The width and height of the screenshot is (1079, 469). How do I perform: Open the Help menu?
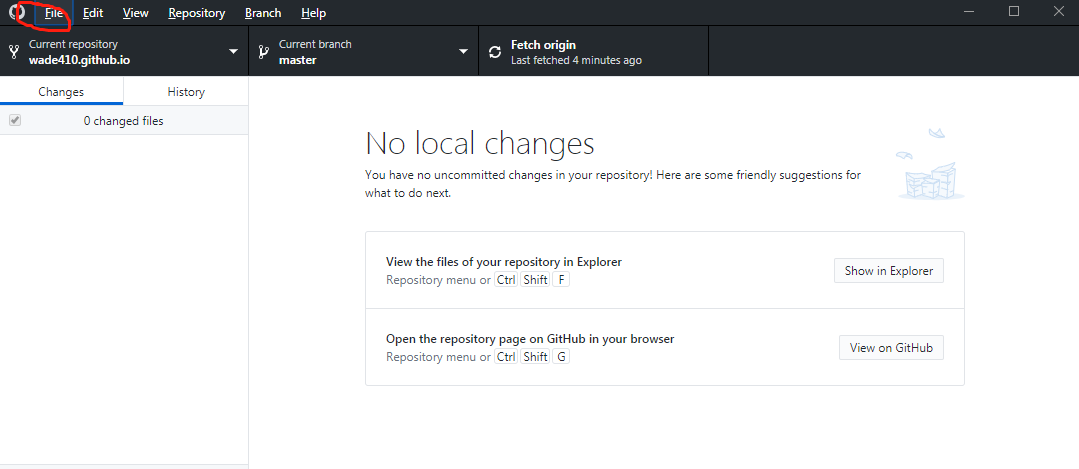(313, 13)
